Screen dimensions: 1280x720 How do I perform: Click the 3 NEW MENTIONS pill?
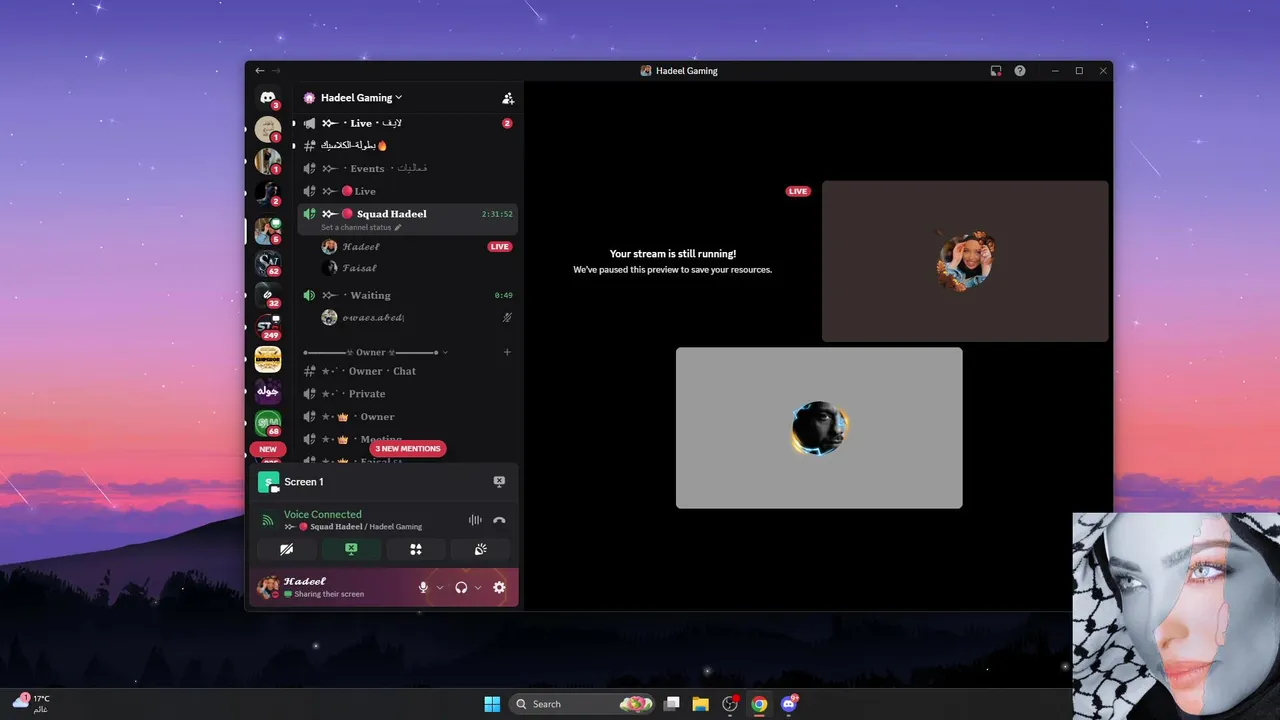[408, 449]
